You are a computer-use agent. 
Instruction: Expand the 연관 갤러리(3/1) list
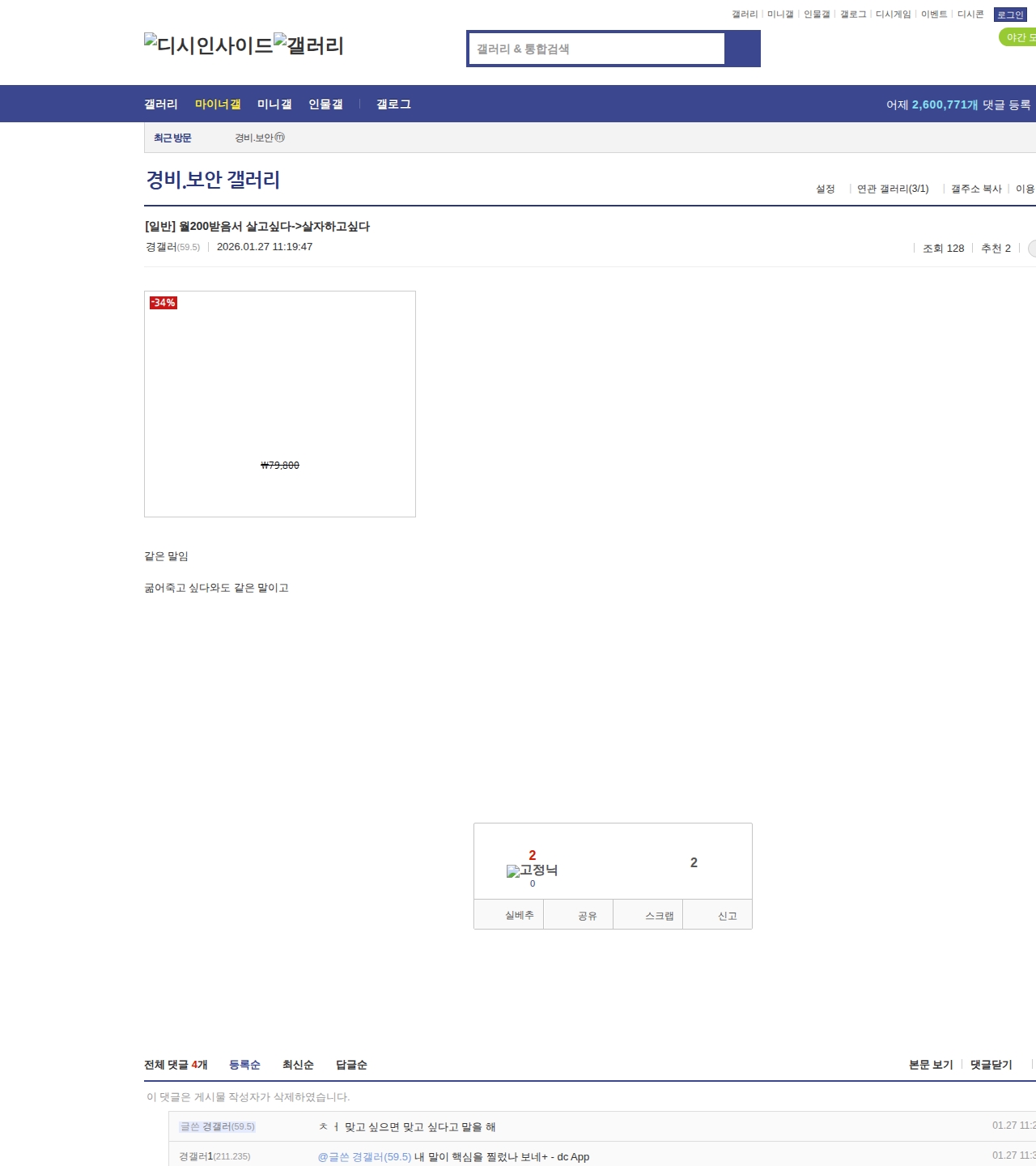click(x=893, y=189)
